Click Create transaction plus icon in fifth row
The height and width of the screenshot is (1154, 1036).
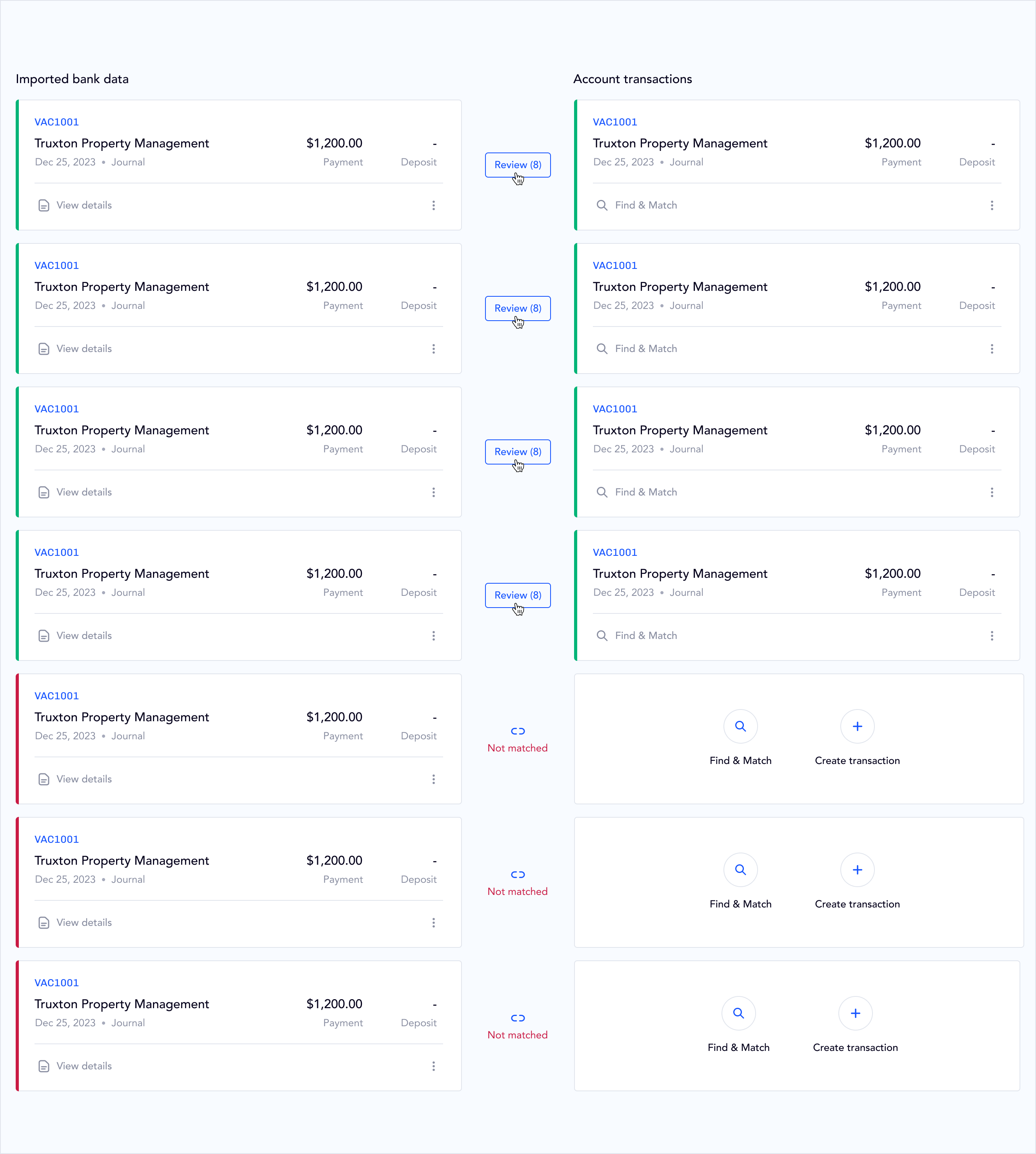coord(857,726)
